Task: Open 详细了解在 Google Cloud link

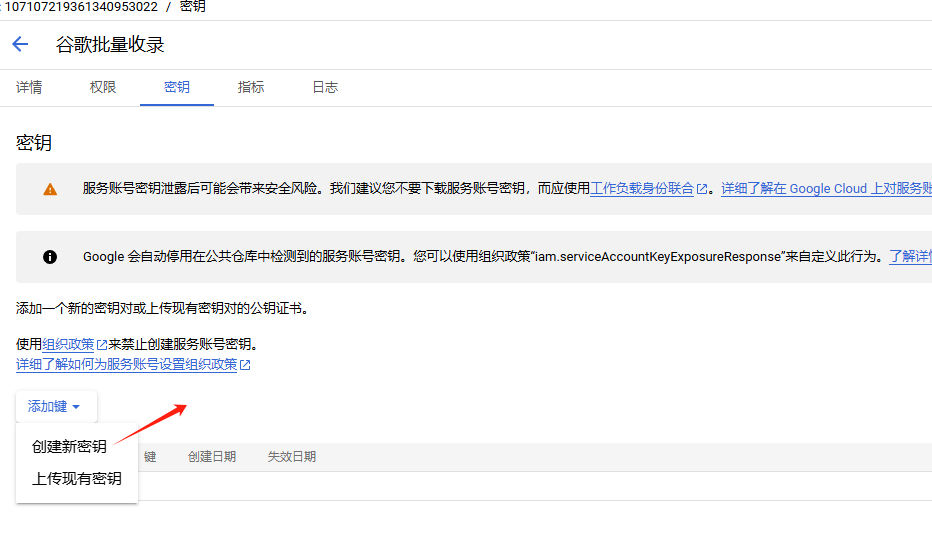Action: click(826, 188)
